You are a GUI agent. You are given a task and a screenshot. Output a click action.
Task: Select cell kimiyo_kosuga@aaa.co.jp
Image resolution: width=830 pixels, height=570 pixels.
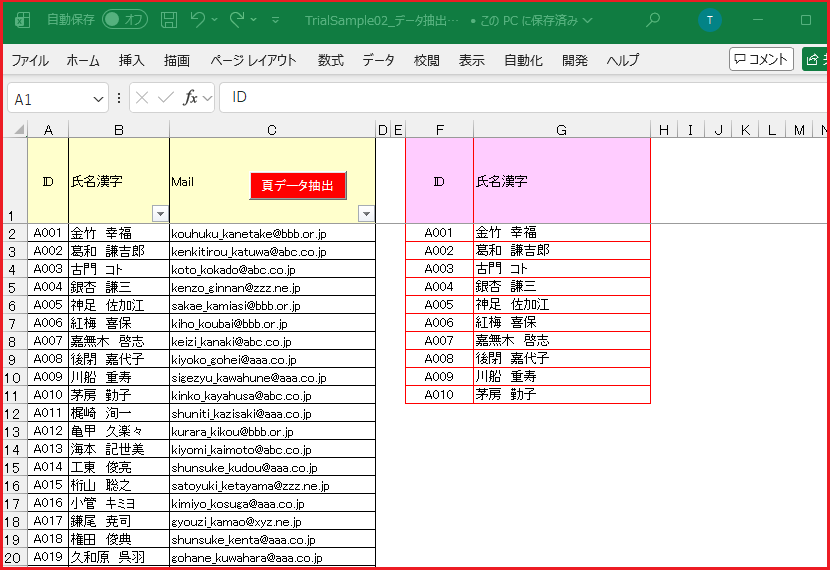273,503
